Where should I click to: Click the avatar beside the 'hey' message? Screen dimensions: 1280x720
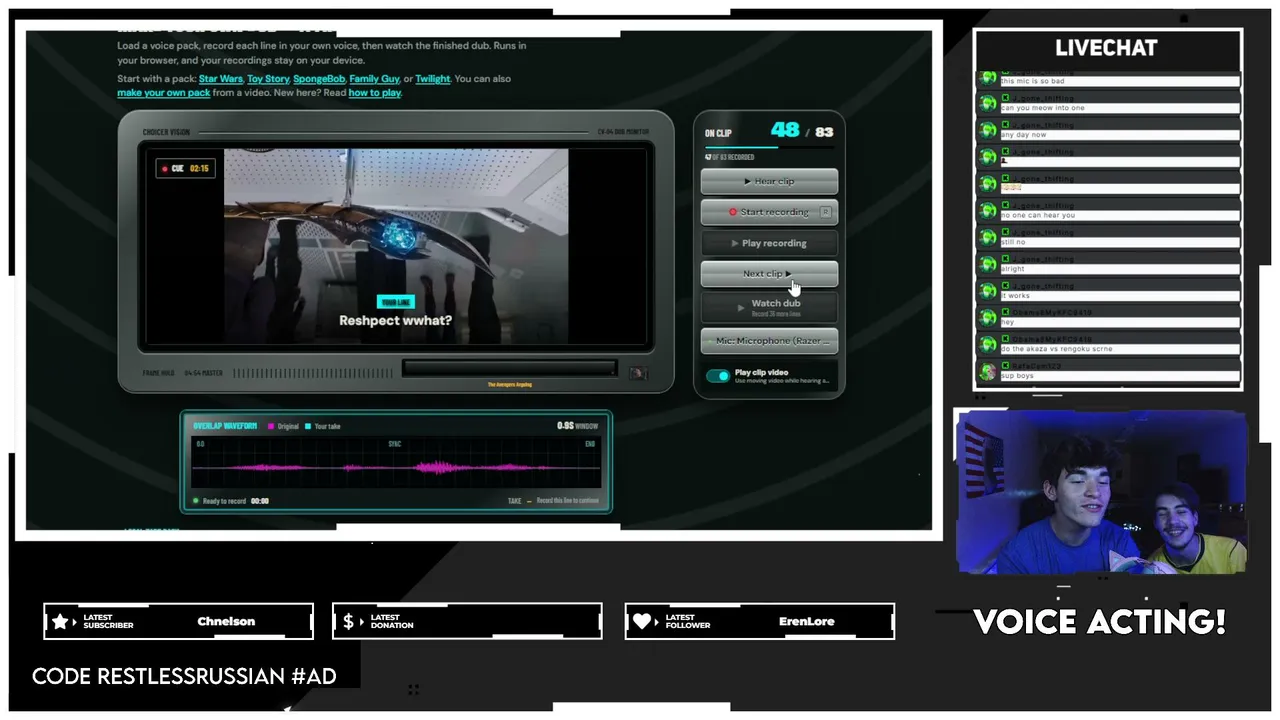click(988, 318)
